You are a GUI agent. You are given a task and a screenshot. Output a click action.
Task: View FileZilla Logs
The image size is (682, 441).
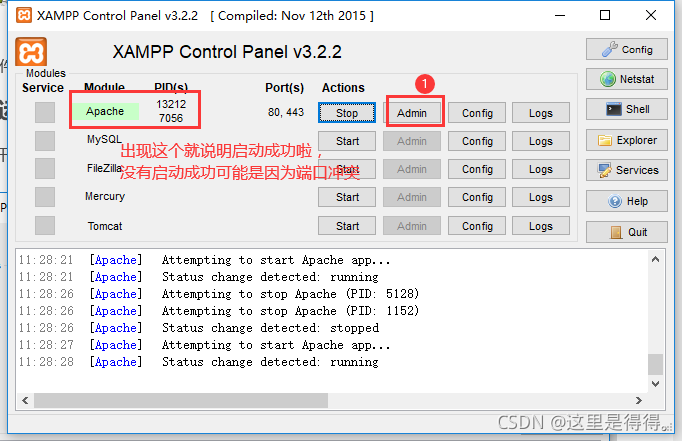tap(541, 169)
